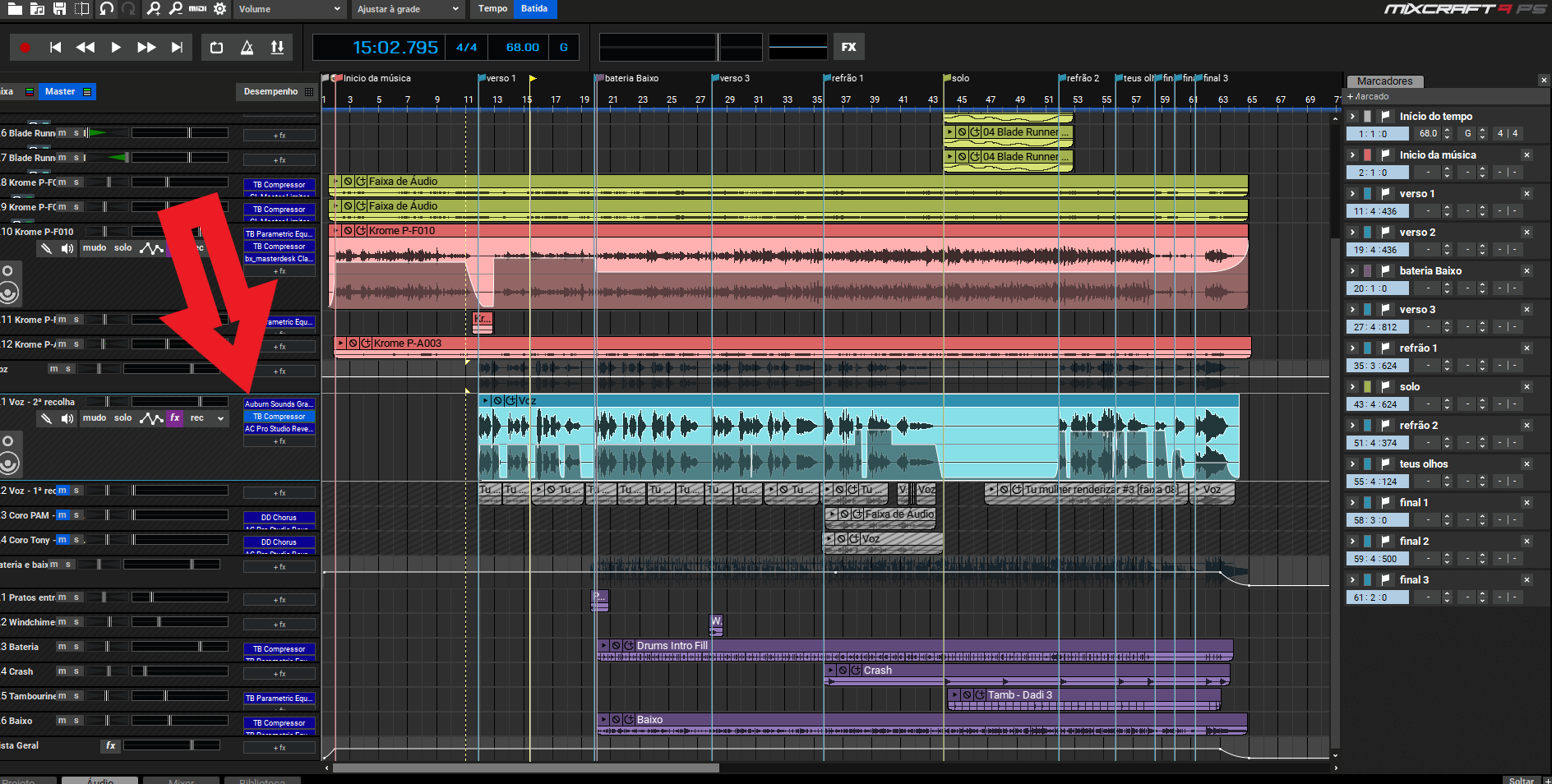Undo the last action
This screenshot has height=784, width=1552.
[x=106, y=9]
